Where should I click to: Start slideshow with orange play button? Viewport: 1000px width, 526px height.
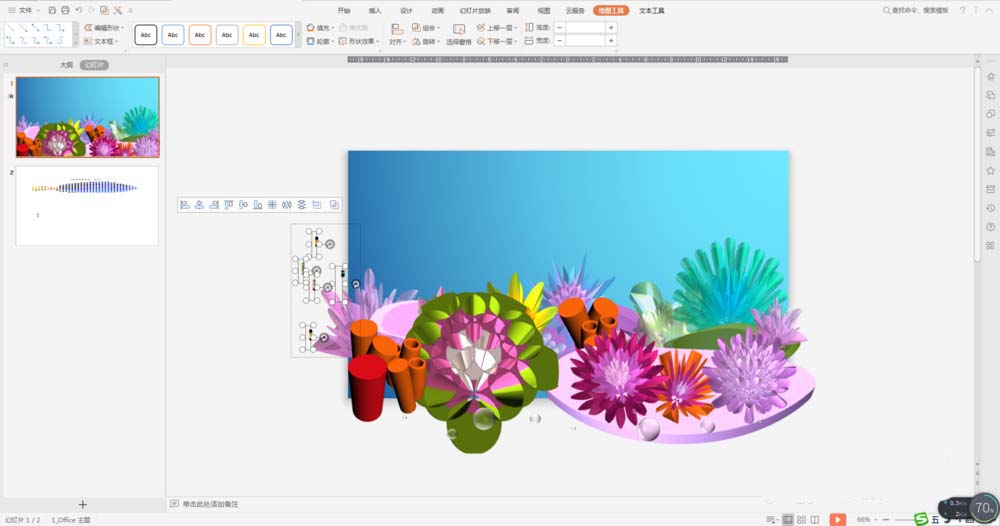pyautogui.click(x=837, y=520)
